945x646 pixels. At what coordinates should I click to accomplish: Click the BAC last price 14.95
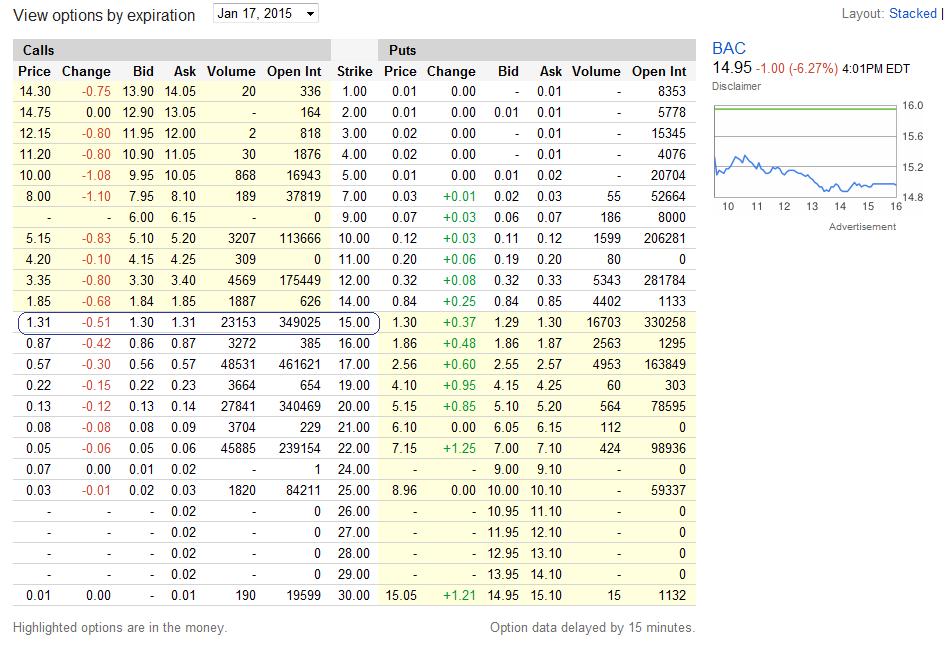coord(732,67)
